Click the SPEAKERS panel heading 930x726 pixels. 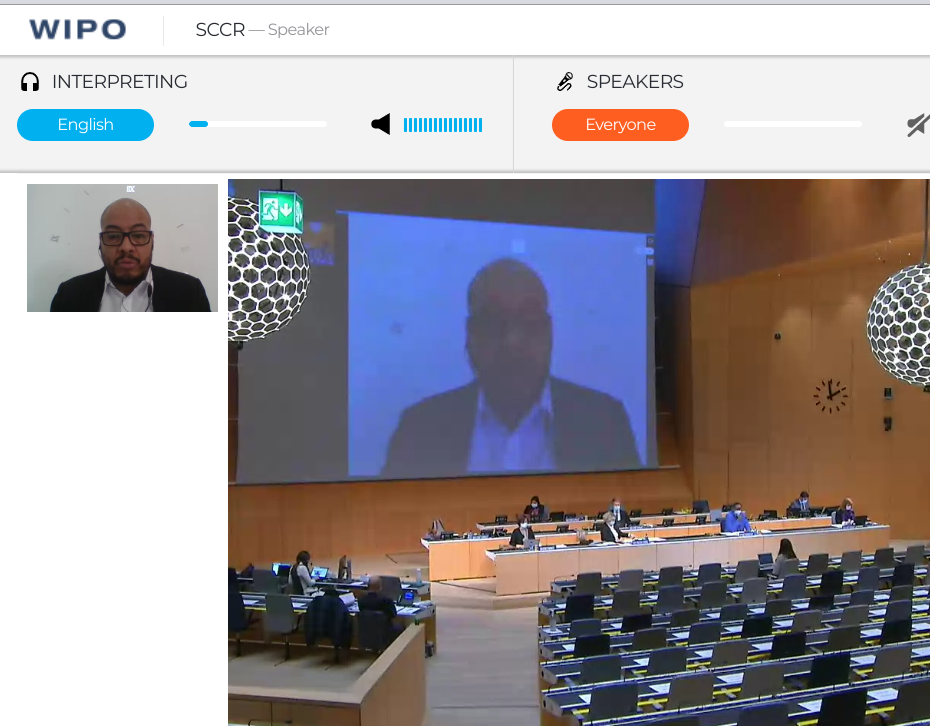click(x=635, y=82)
